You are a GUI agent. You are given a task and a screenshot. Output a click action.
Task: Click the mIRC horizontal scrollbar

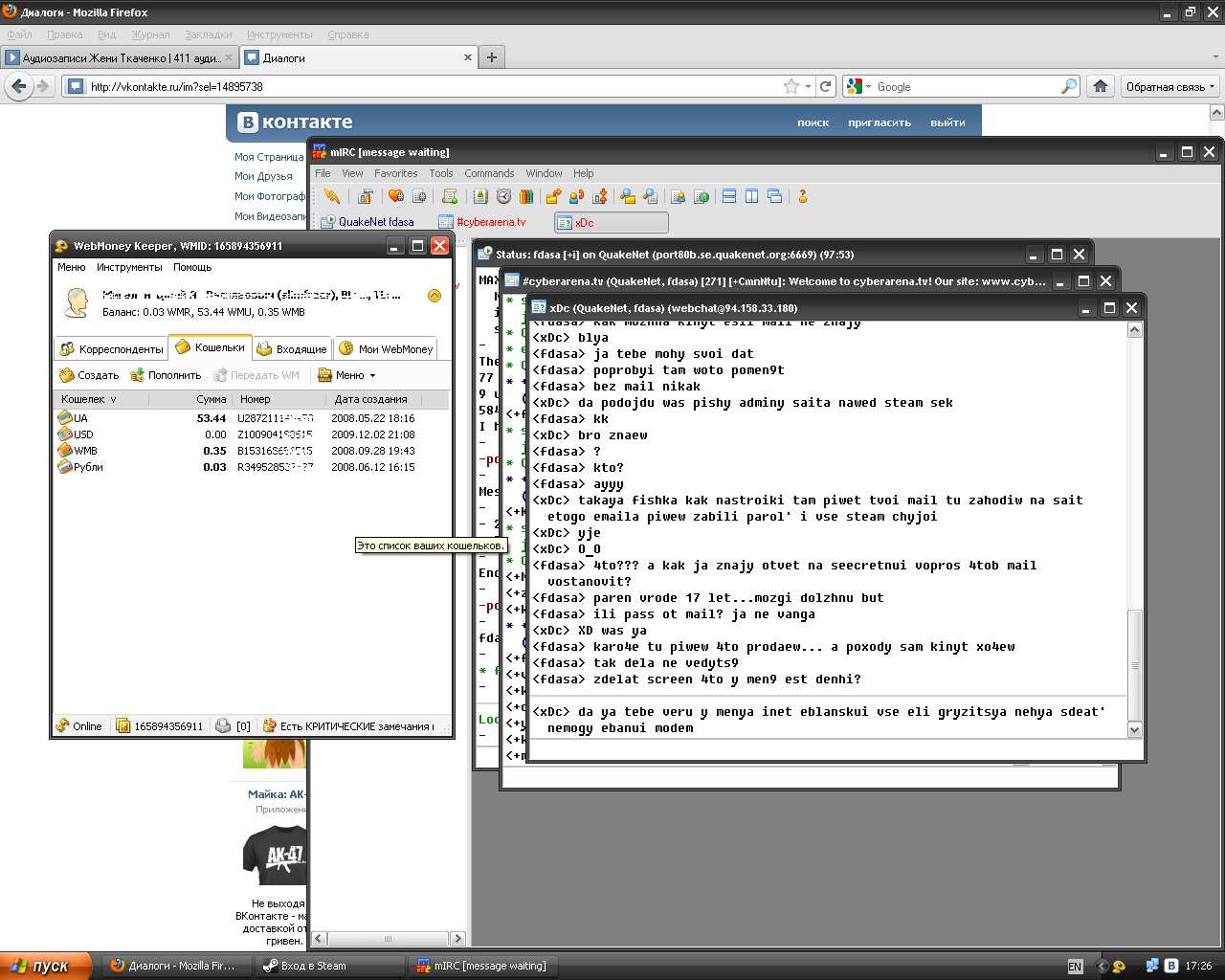tap(389, 939)
